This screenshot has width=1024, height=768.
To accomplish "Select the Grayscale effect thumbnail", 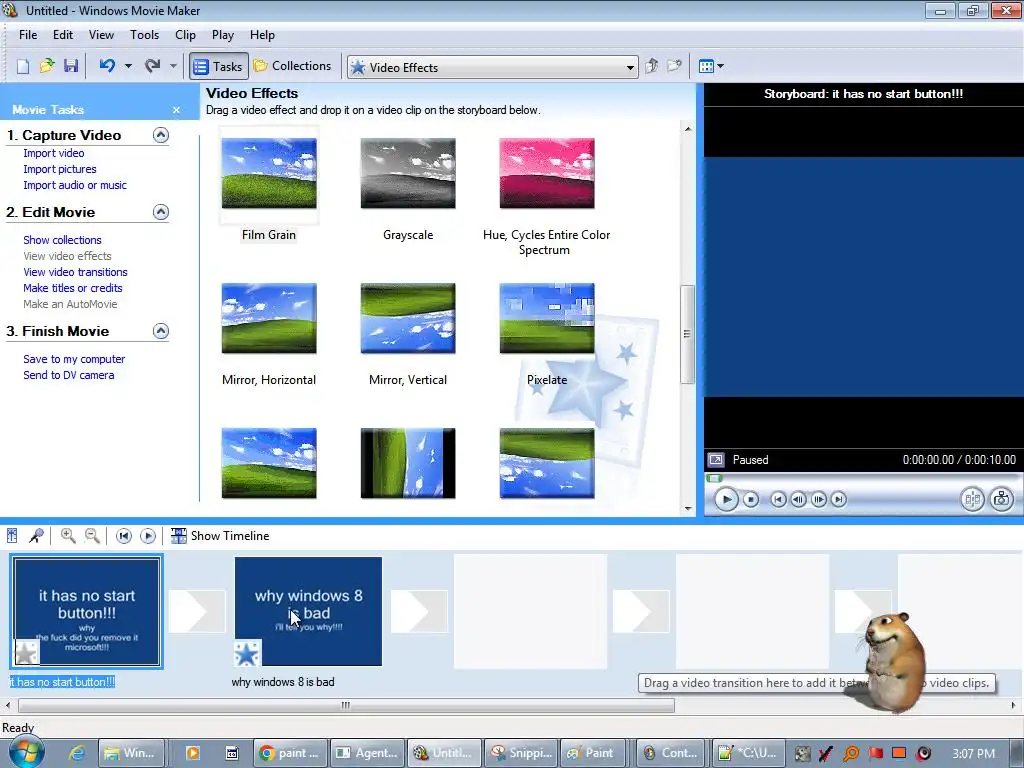I will pyautogui.click(x=408, y=174).
